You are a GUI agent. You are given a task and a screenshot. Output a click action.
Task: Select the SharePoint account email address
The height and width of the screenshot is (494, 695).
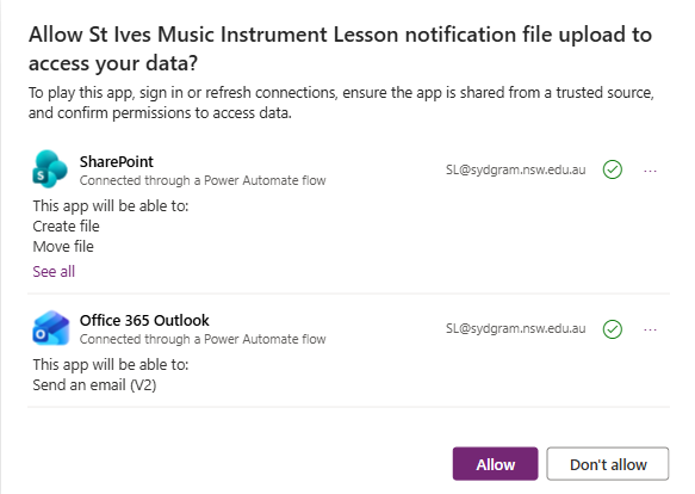pyautogui.click(x=515, y=170)
